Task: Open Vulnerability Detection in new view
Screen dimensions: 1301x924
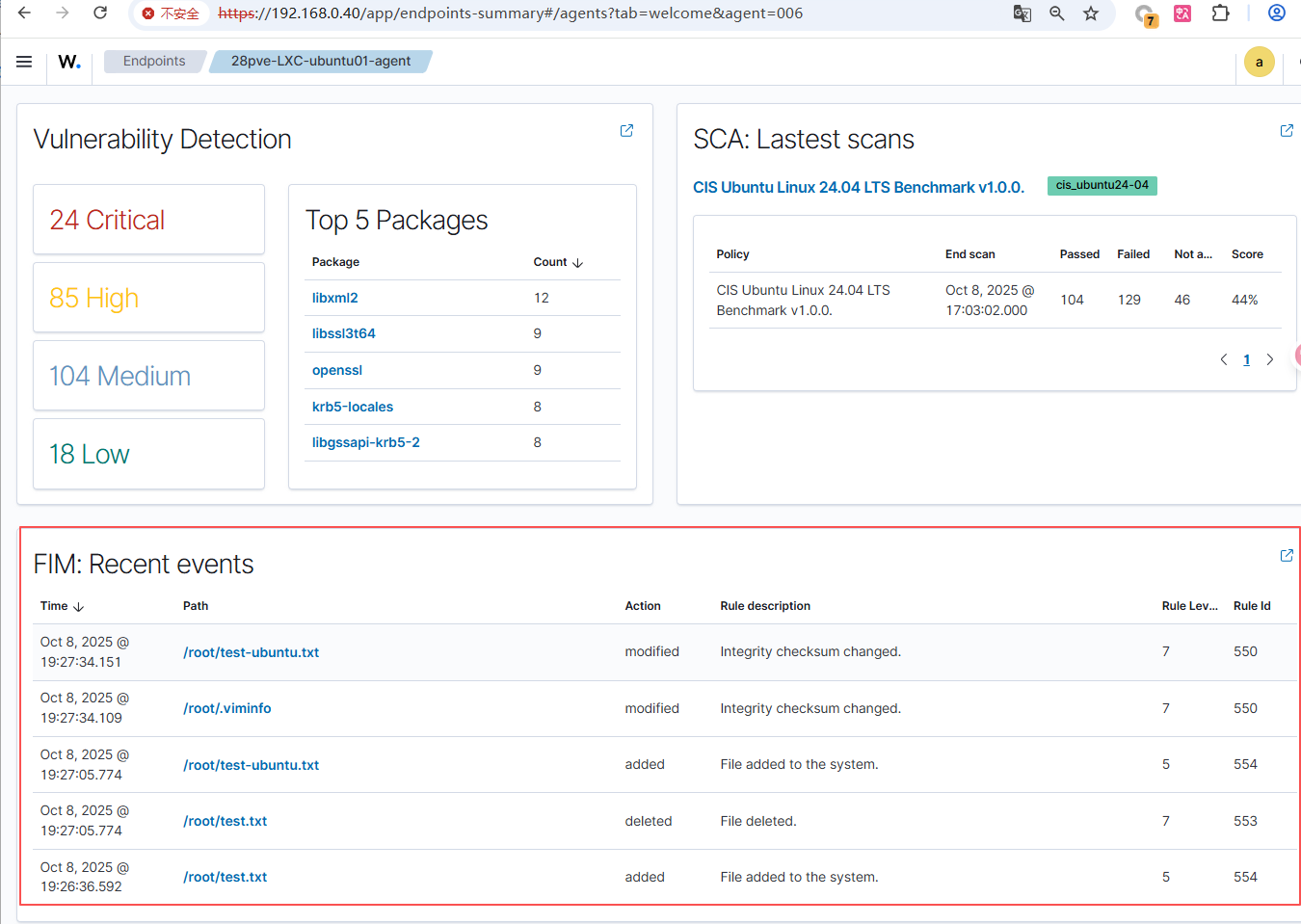Action: click(626, 131)
